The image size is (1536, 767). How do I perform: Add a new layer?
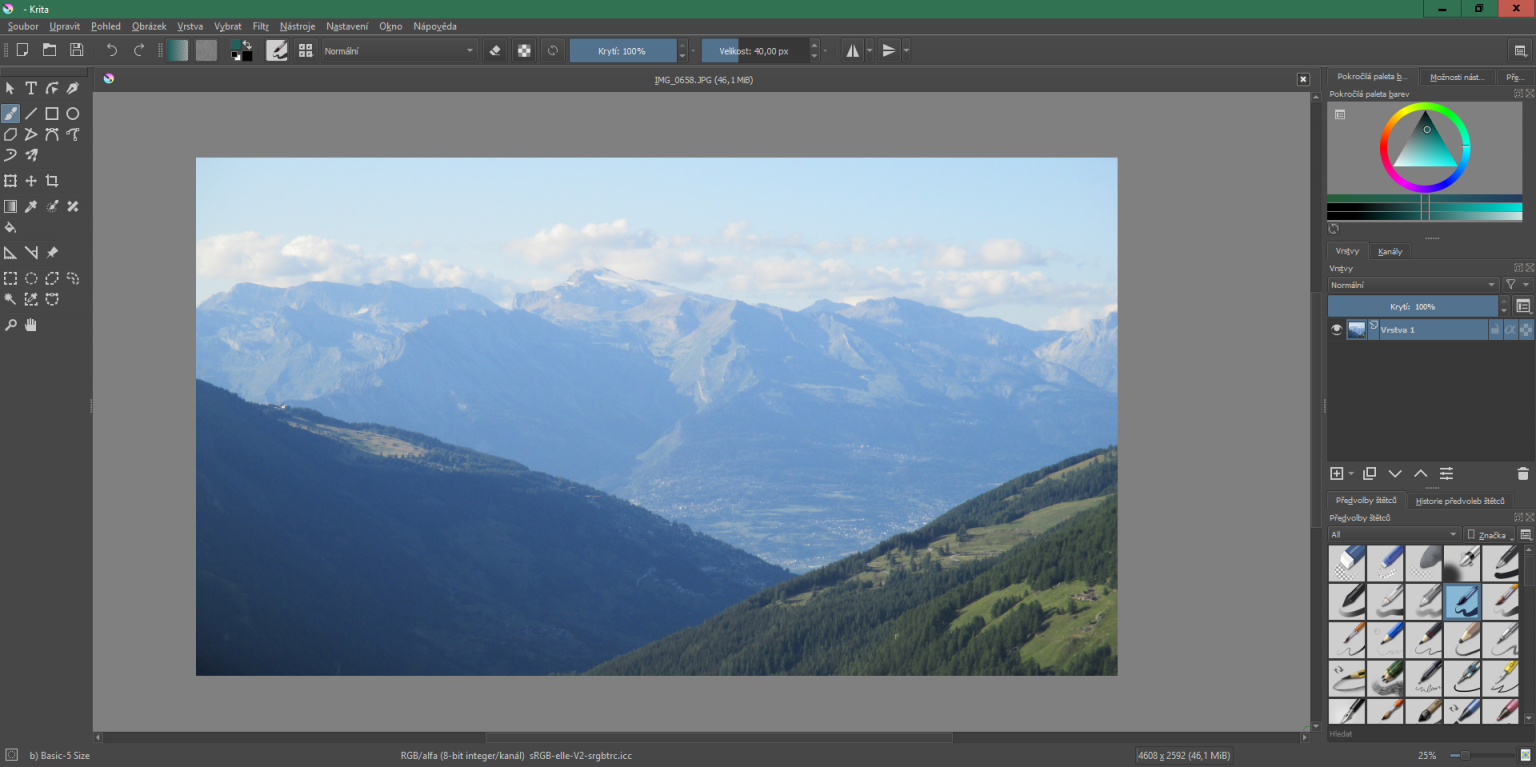point(1337,473)
